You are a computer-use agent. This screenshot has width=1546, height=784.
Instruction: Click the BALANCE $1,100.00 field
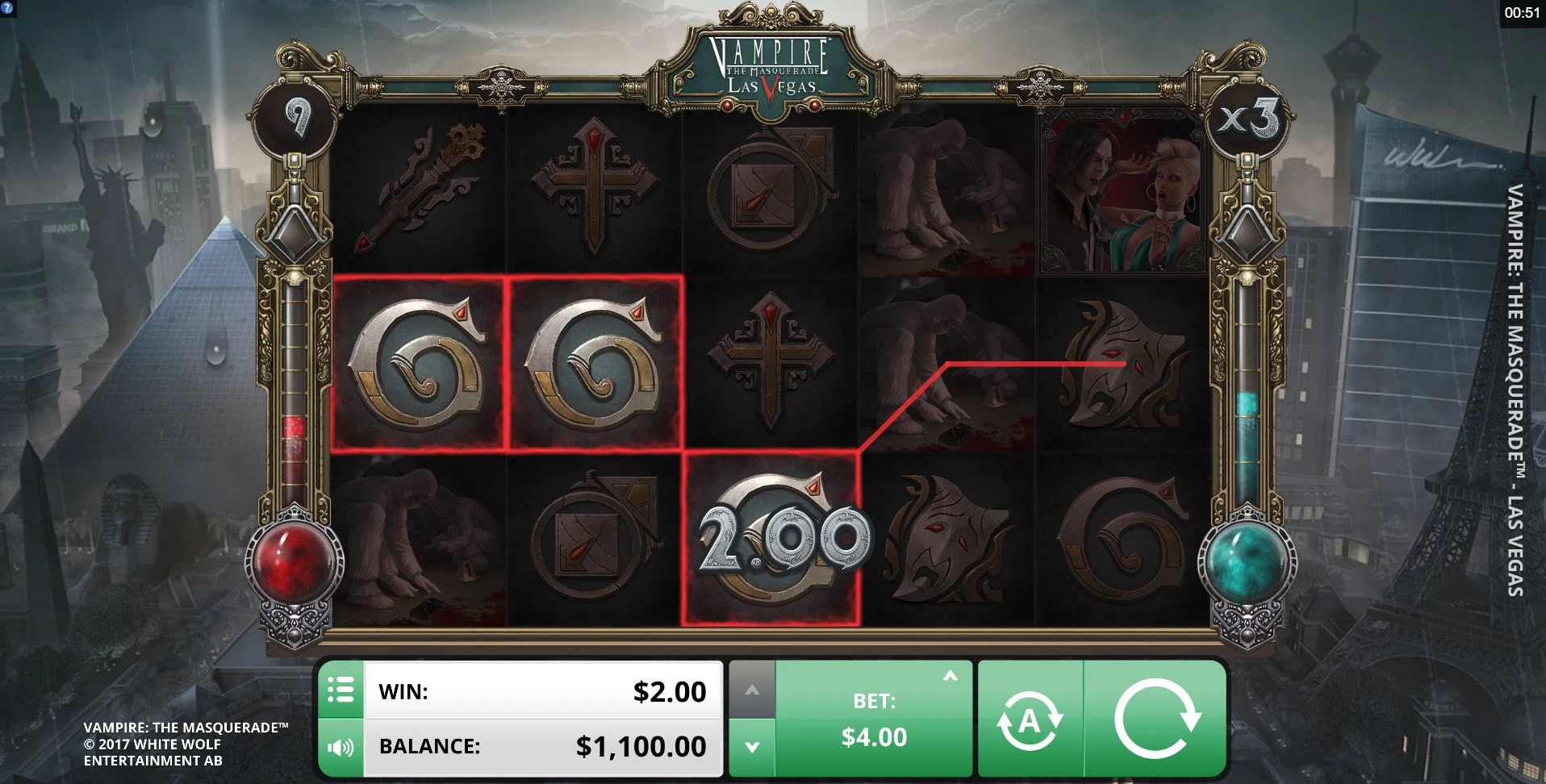coord(543,747)
